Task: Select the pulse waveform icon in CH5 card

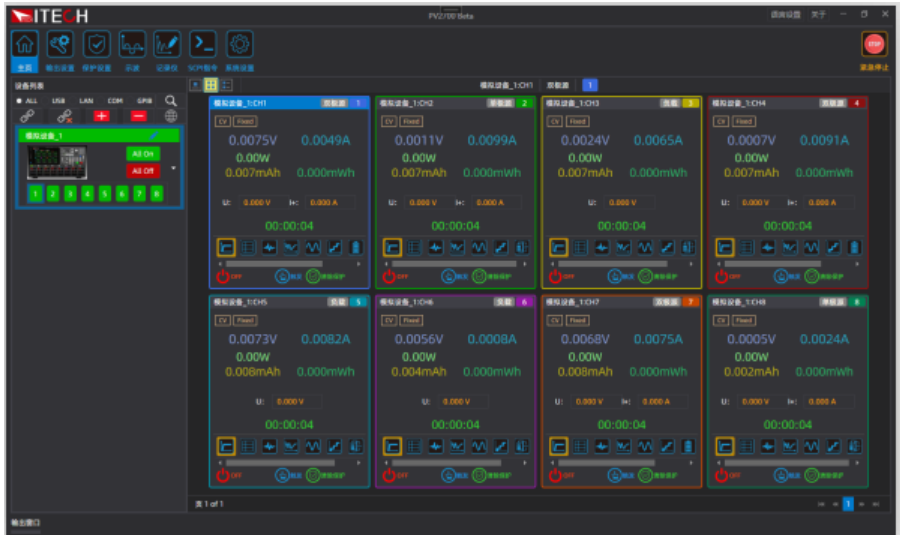Action: pyautogui.click(x=269, y=446)
